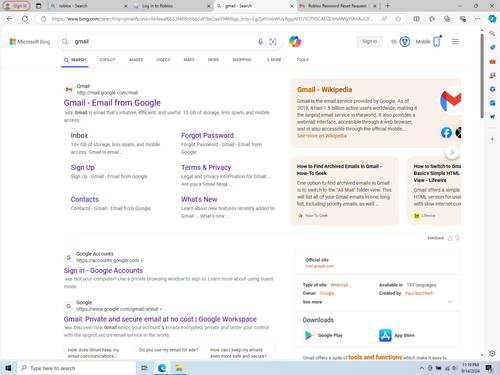Open the Bing hamburger menu
The height and width of the screenshot is (375, 500).
[x=455, y=42]
